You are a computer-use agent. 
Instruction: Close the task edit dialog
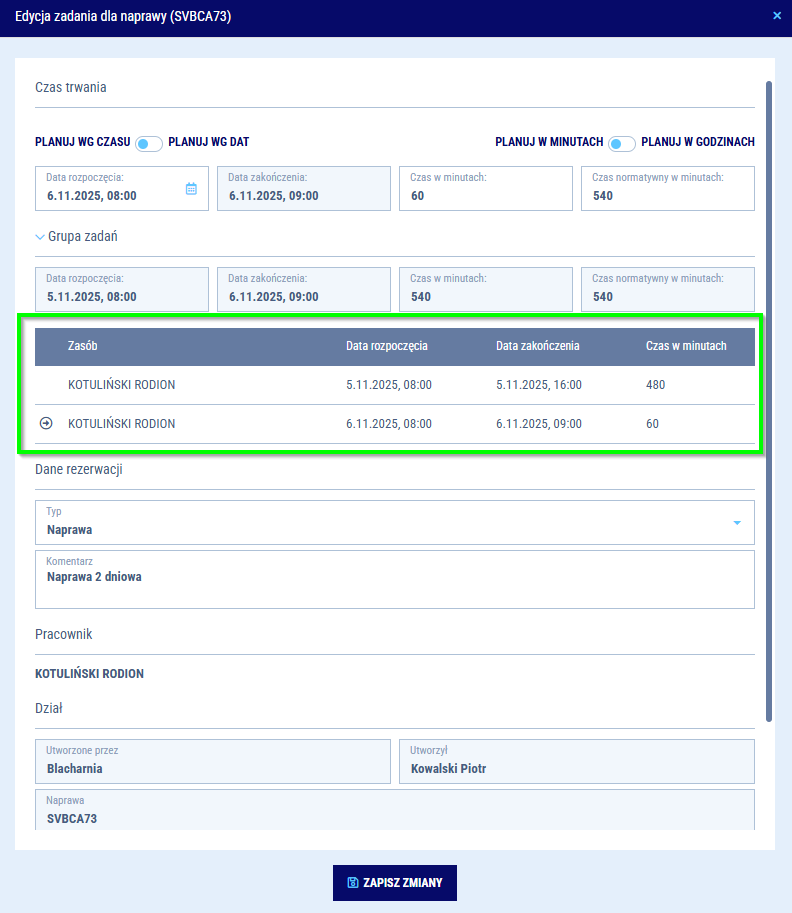777,15
